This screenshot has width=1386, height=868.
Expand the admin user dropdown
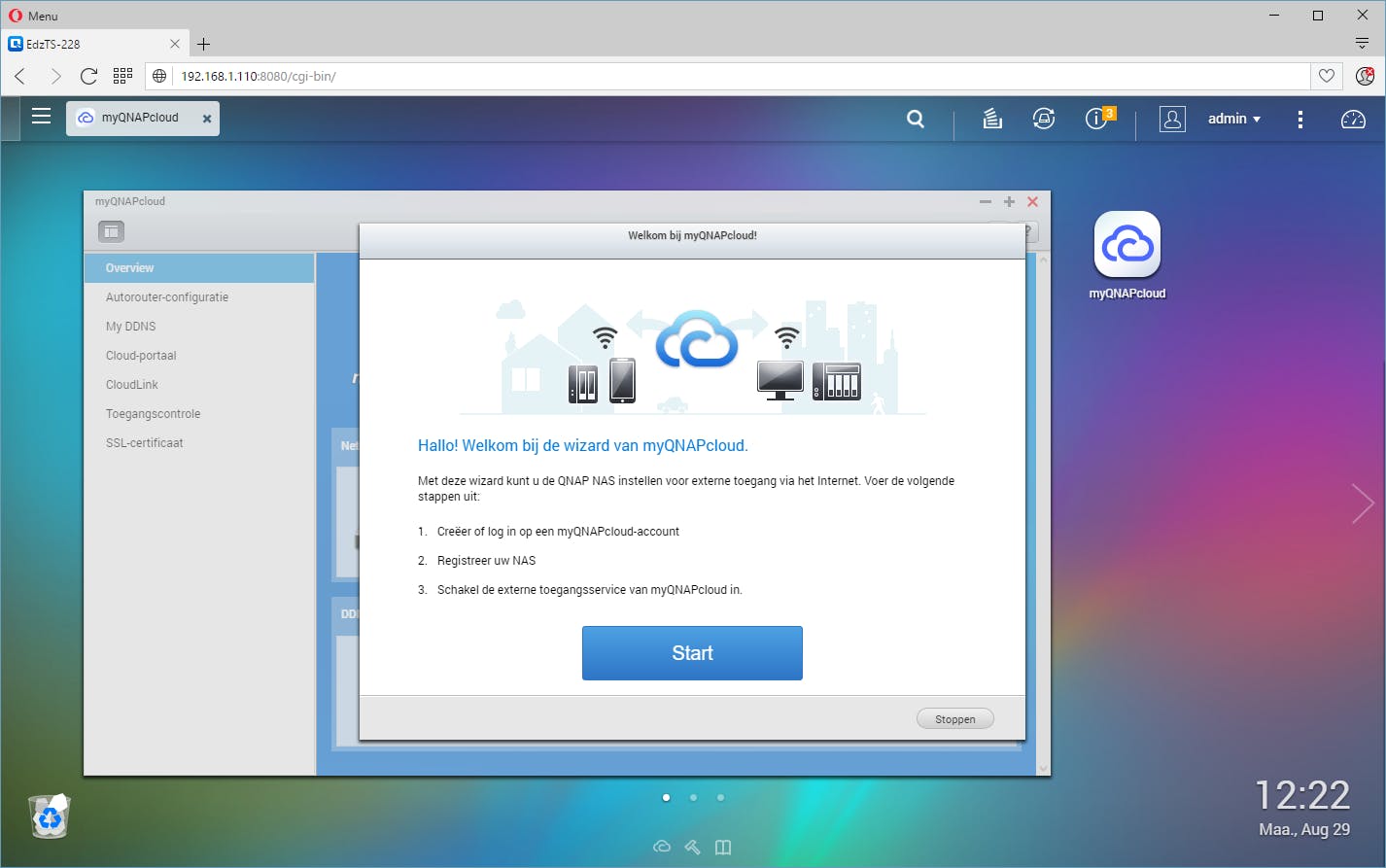(x=1234, y=119)
